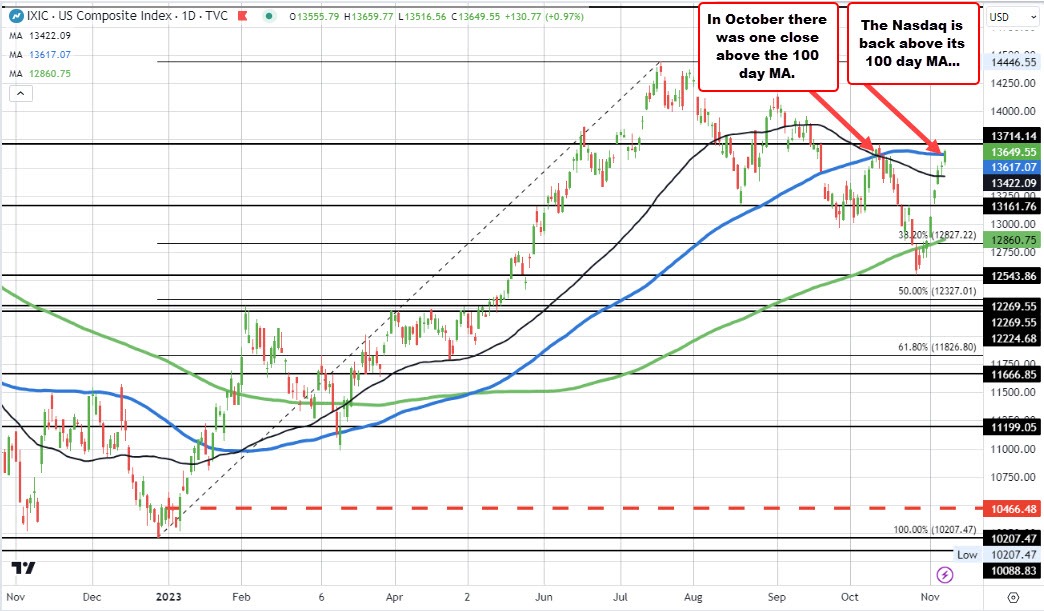
Task: Click the 2023 label on the time axis
Action: pyautogui.click(x=168, y=597)
